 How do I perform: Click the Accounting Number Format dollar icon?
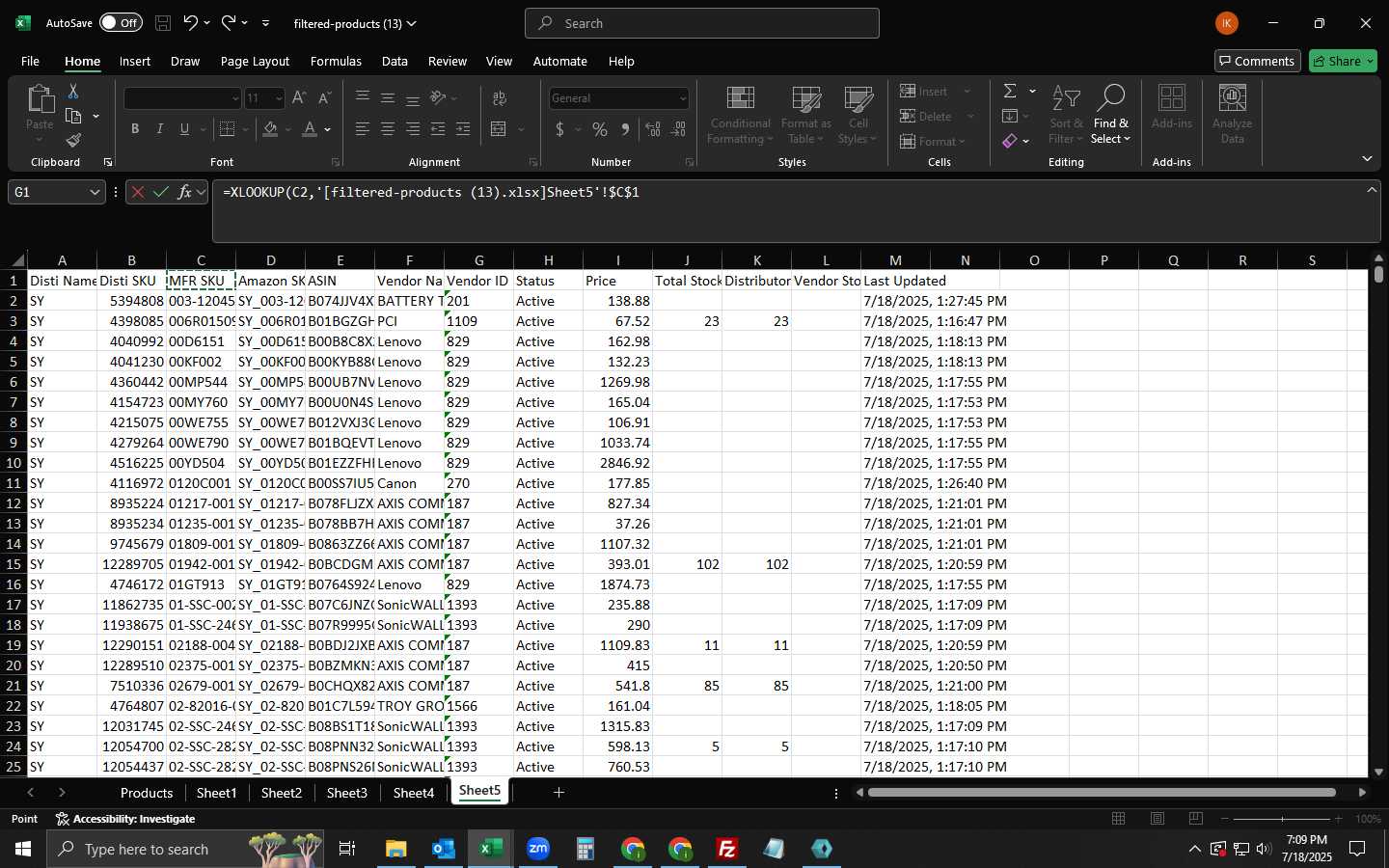tap(559, 128)
